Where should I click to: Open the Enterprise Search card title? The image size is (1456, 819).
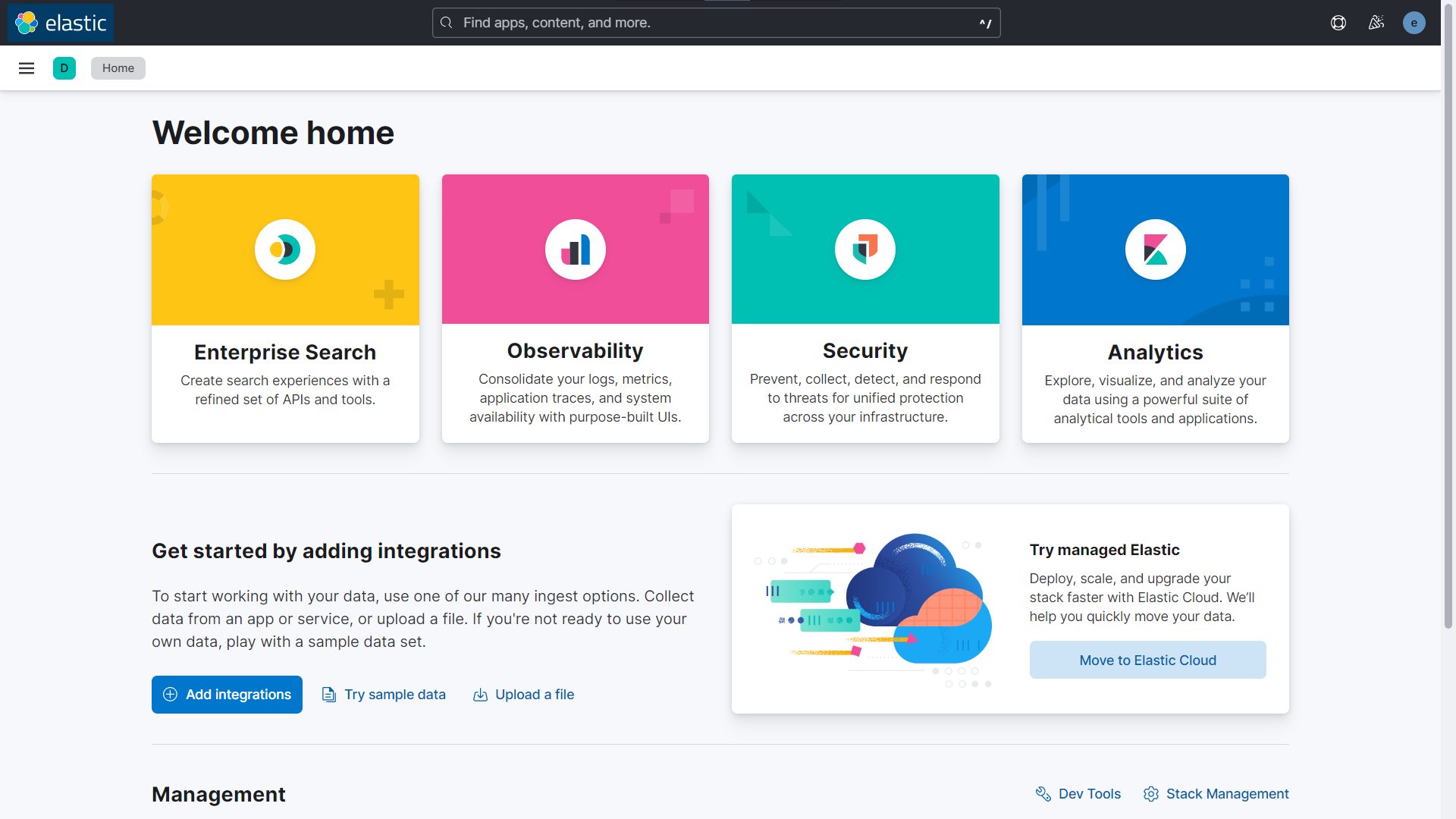[285, 353]
